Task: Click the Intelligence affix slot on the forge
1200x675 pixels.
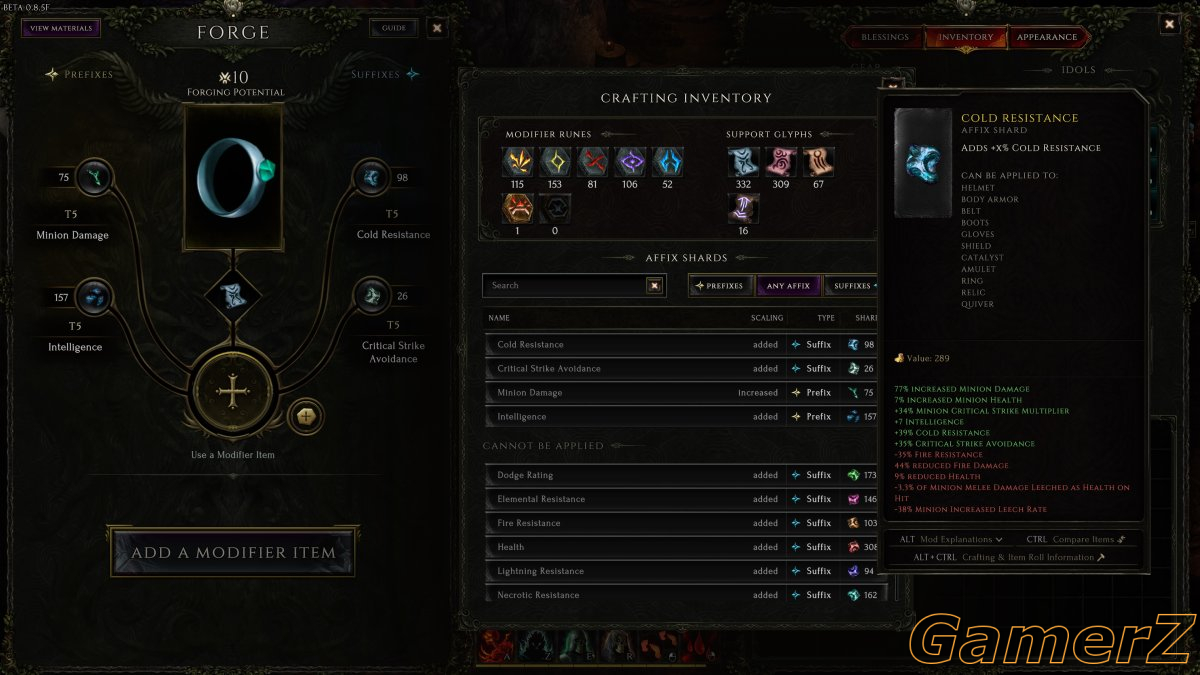Action: (93, 297)
